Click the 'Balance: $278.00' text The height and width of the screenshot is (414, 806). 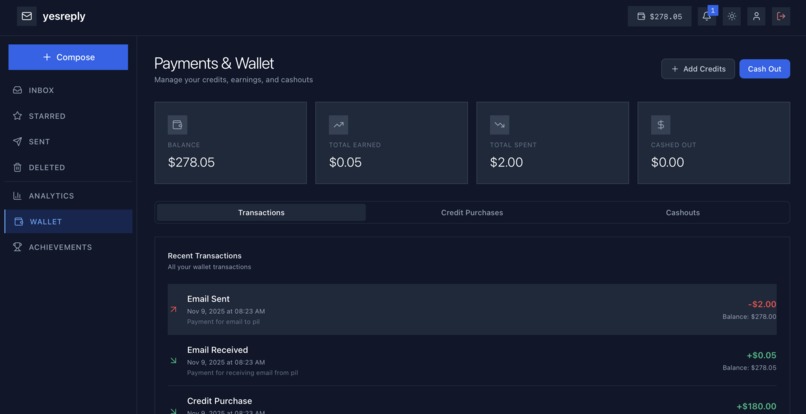pyautogui.click(x=749, y=317)
